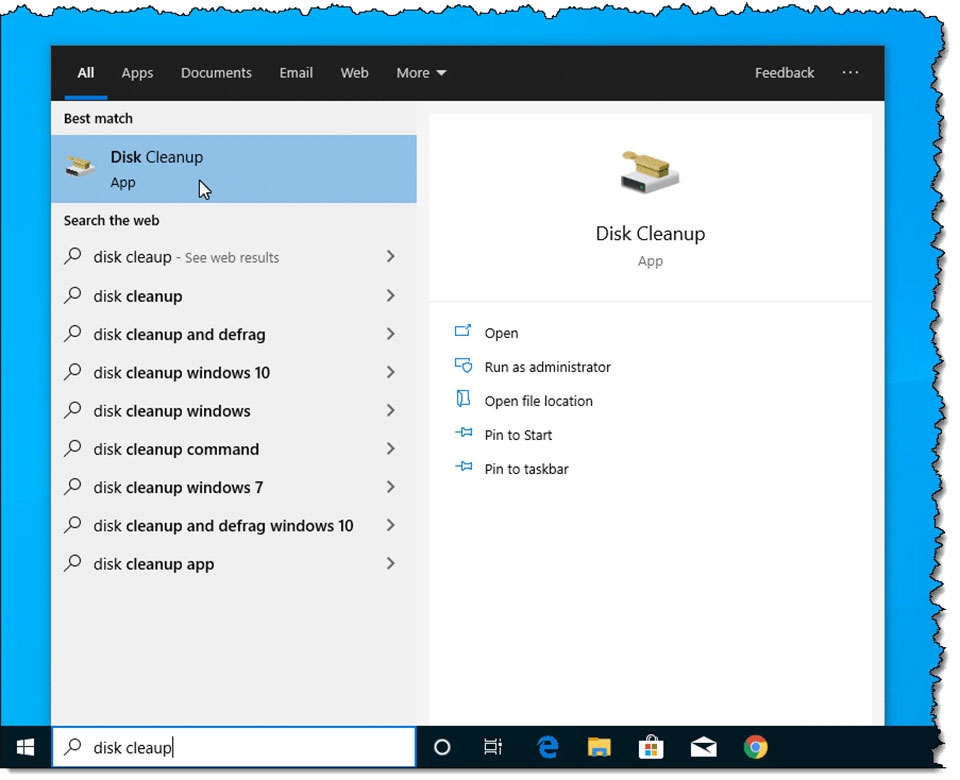Expand arrow for 'disk cleanup command'
This screenshot has width=960, height=780.
point(390,449)
